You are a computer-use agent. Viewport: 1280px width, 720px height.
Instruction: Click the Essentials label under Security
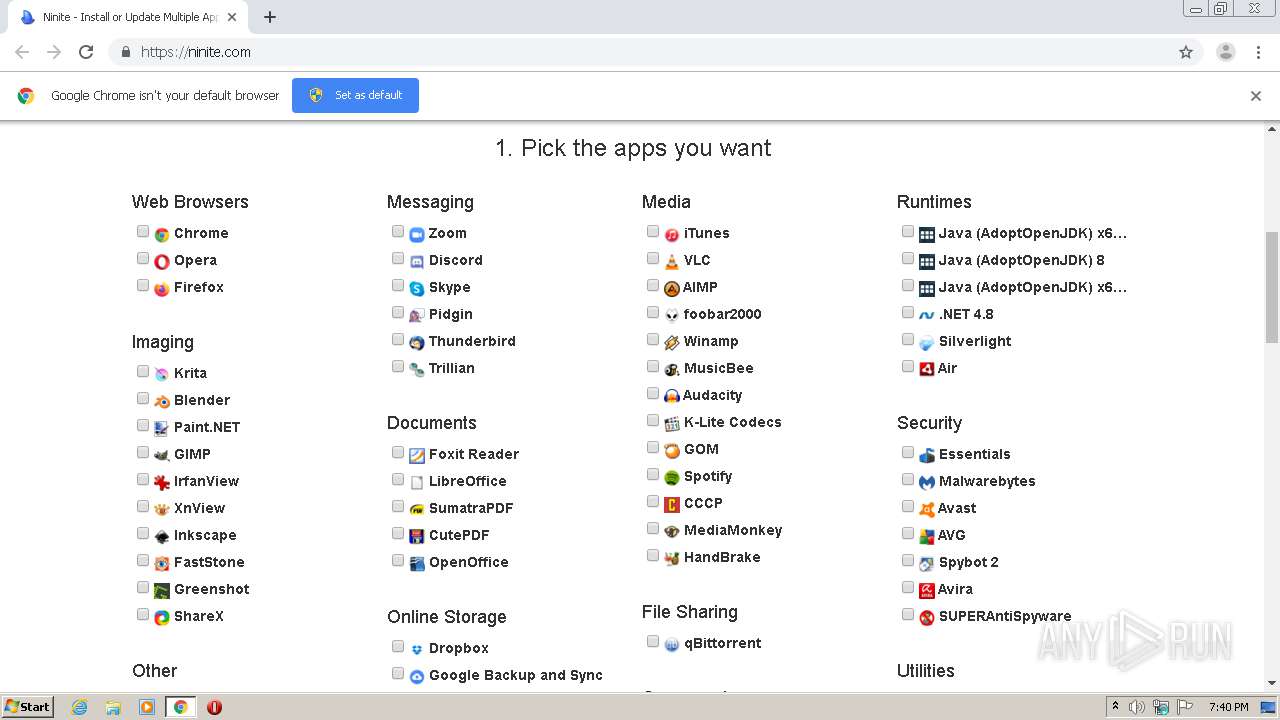pos(975,455)
